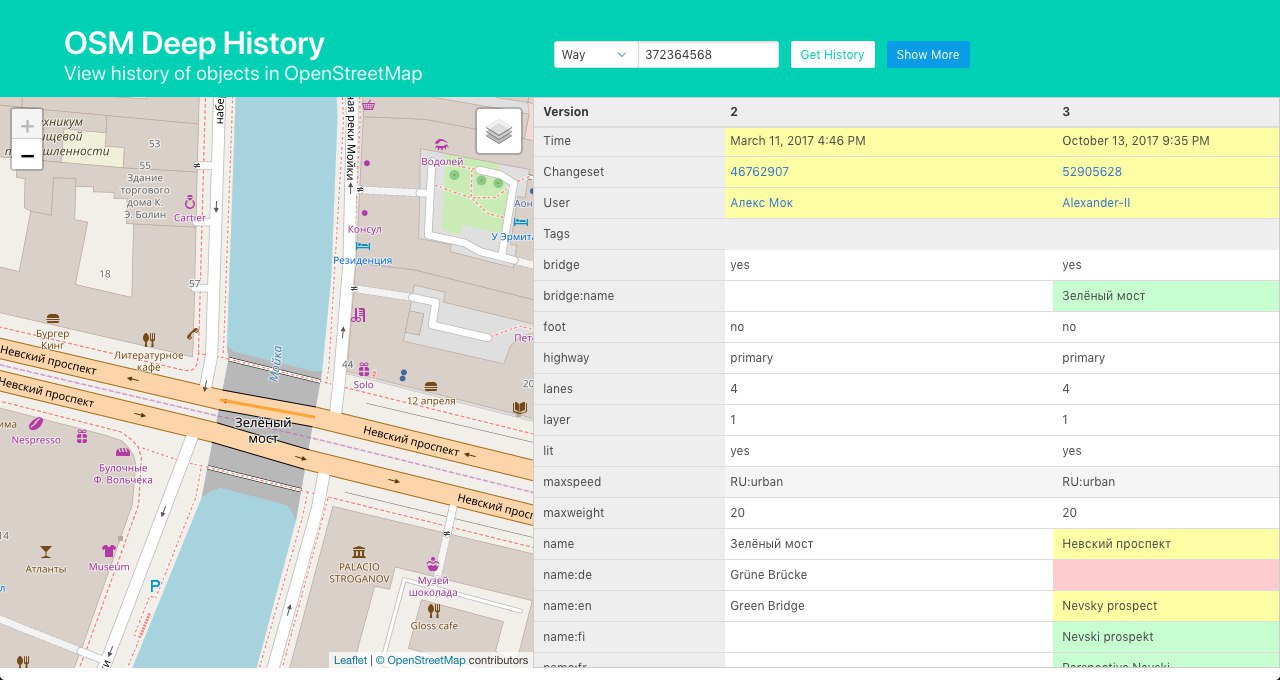The height and width of the screenshot is (680, 1280).
Task: Open the Leaflet attribution link
Action: point(350,660)
